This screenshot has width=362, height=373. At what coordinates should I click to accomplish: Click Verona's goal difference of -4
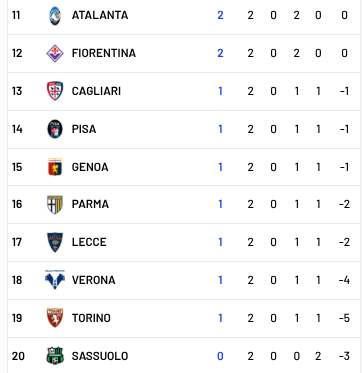(344, 280)
